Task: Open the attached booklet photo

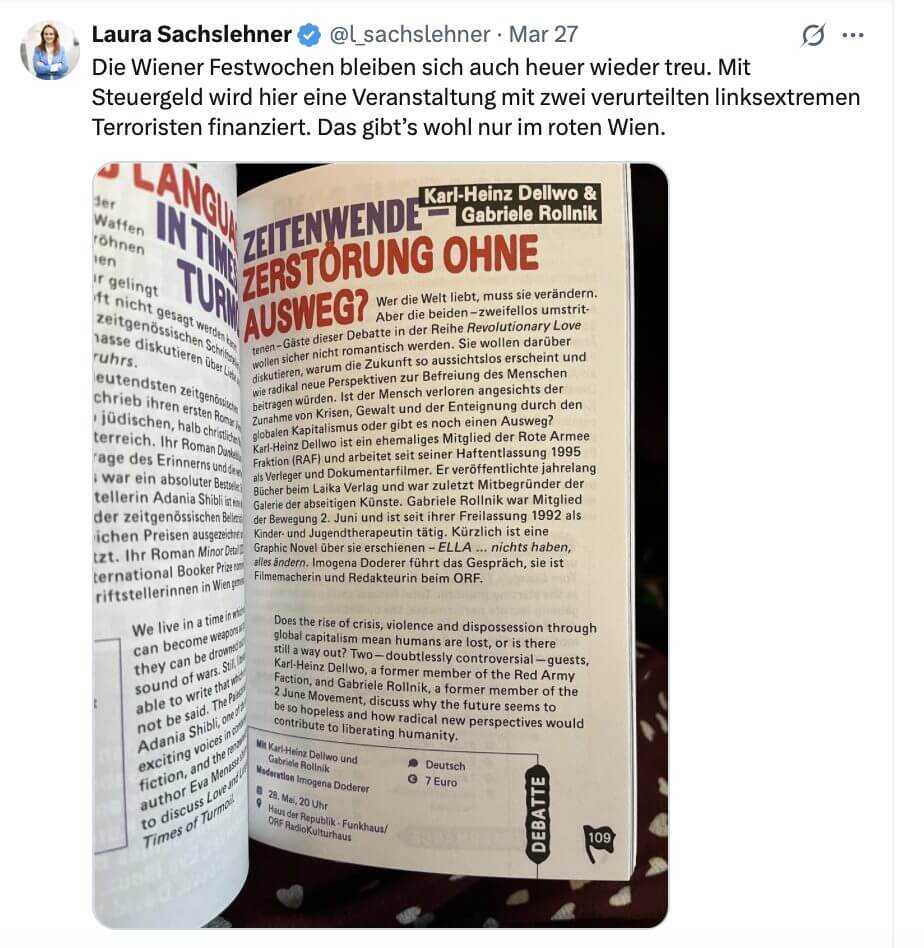Action: click(380, 545)
